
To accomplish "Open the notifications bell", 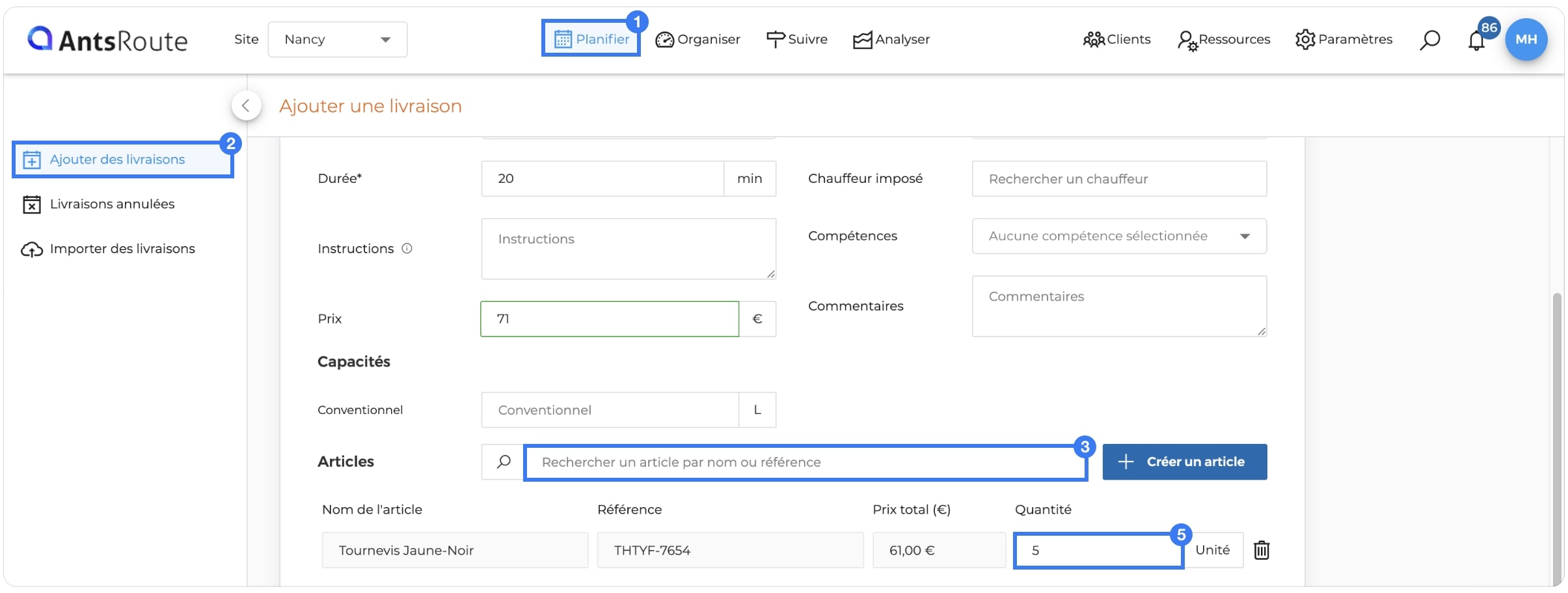I will tap(1476, 41).
